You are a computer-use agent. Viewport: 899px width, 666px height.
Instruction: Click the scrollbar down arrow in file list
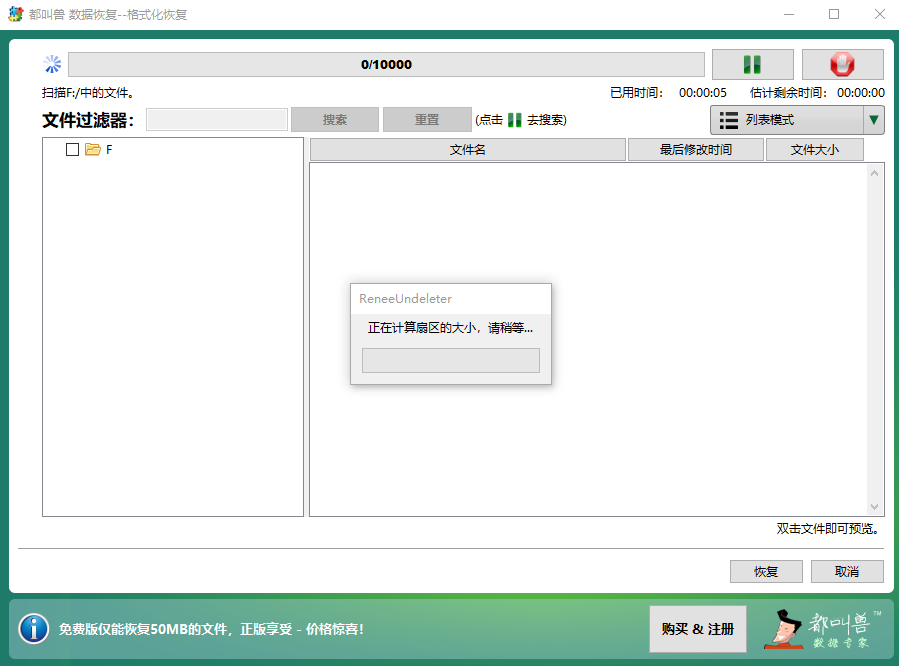click(874, 507)
